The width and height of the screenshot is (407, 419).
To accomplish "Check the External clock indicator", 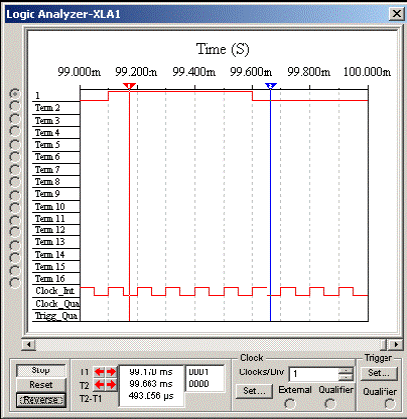I will (290, 404).
